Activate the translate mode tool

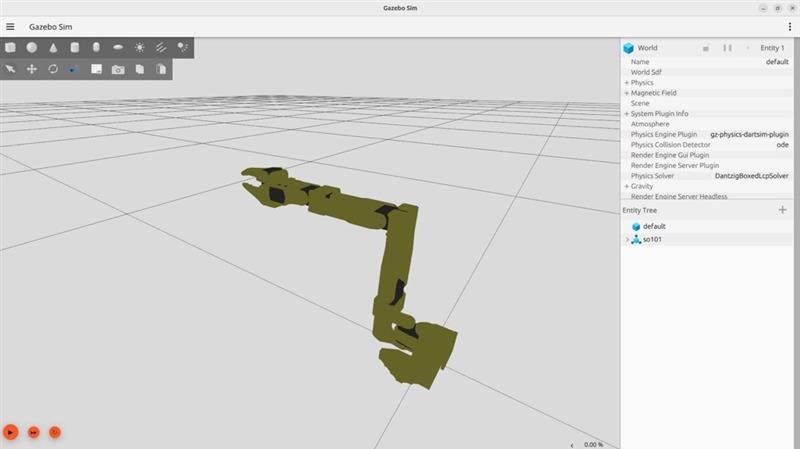point(31,69)
